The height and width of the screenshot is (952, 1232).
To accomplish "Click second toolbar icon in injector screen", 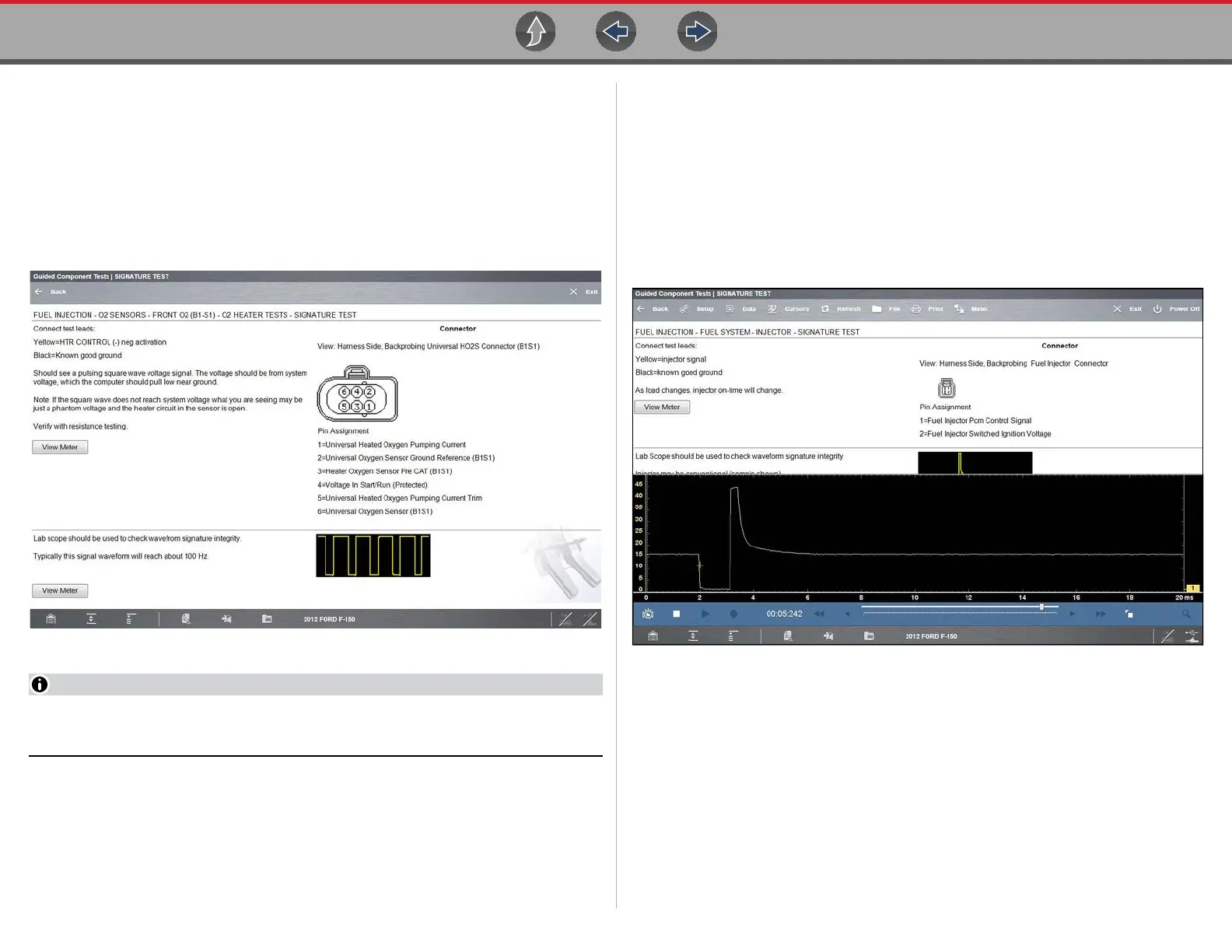I will pyautogui.click(x=693, y=636).
